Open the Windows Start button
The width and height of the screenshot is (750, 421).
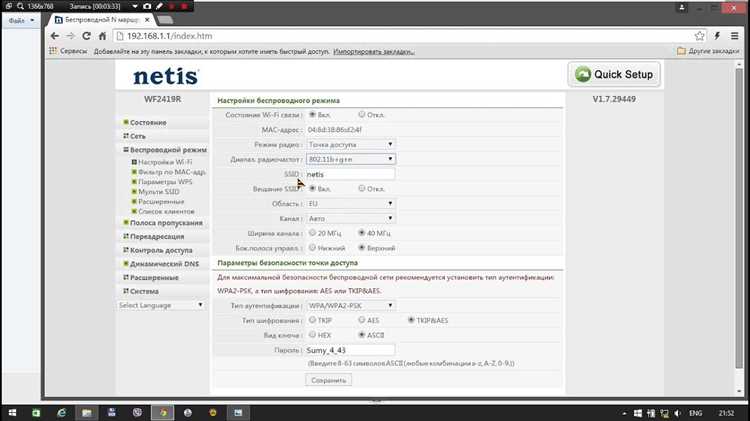[x=12, y=412]
